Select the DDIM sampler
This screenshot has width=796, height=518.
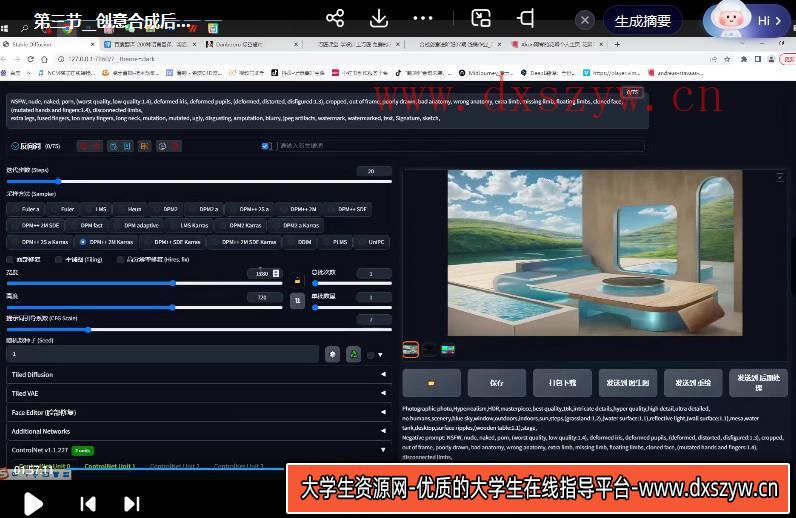click(x=300, y=242)
